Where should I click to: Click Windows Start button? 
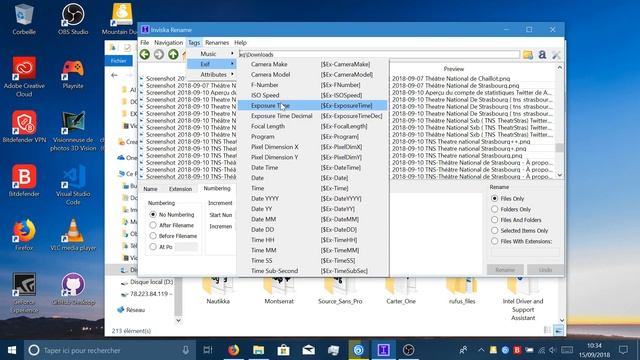[12, 350]
